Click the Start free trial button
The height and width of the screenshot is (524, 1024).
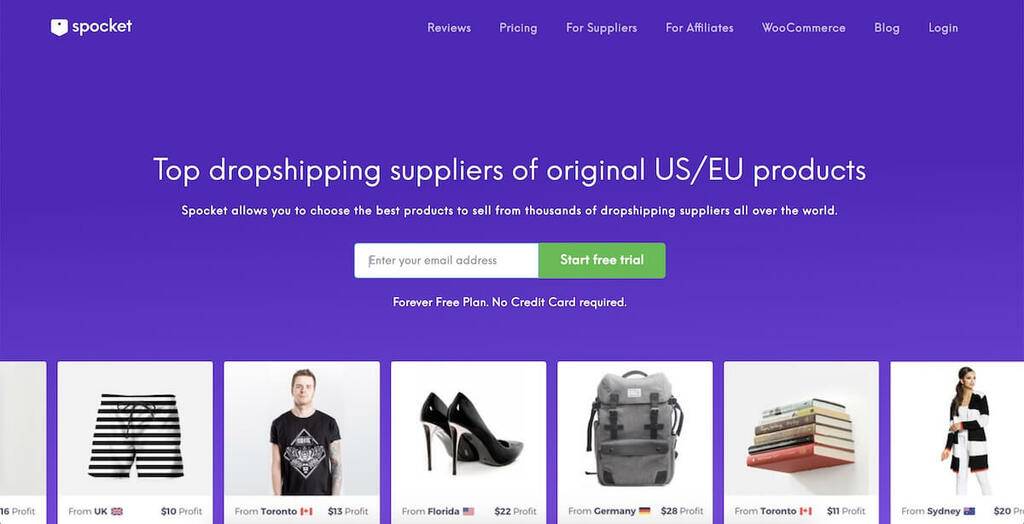pos(602,260)
